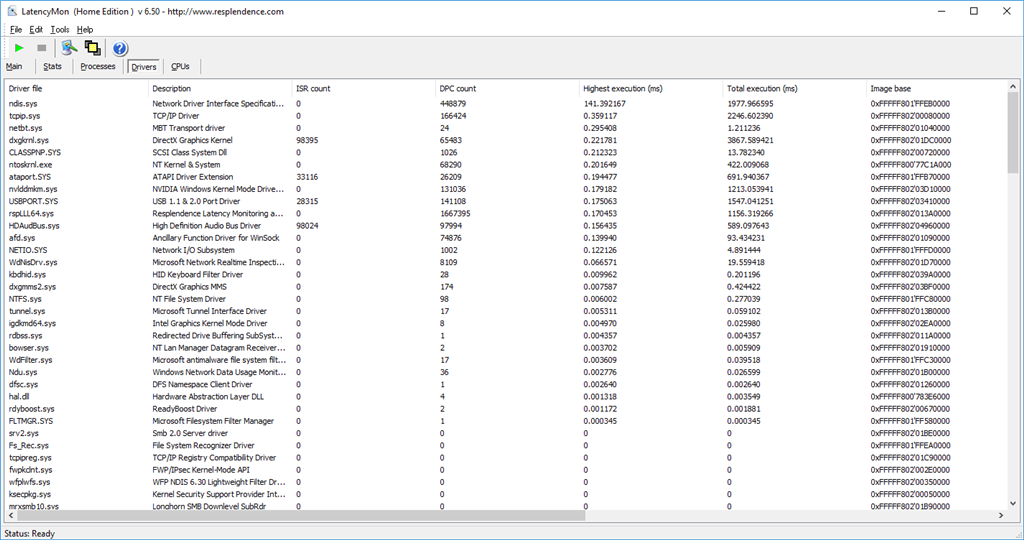Click 'High Definition Audio Bus Driver' description
The height and width of the screenshot is (540, 1024).
click(x=206, y=225)
